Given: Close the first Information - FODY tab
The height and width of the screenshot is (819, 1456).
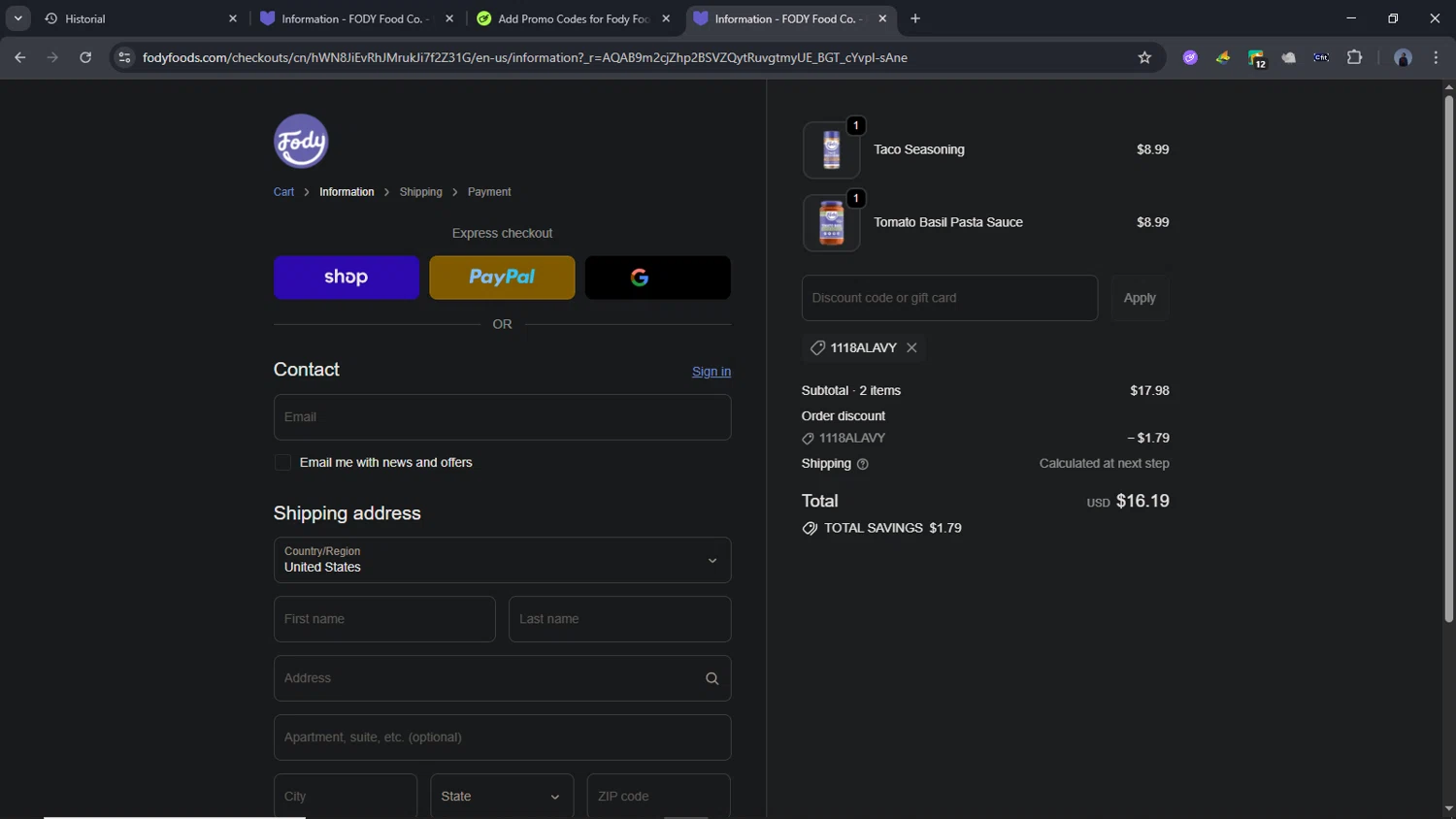Looking at the screenshot, I should (449, 18).
